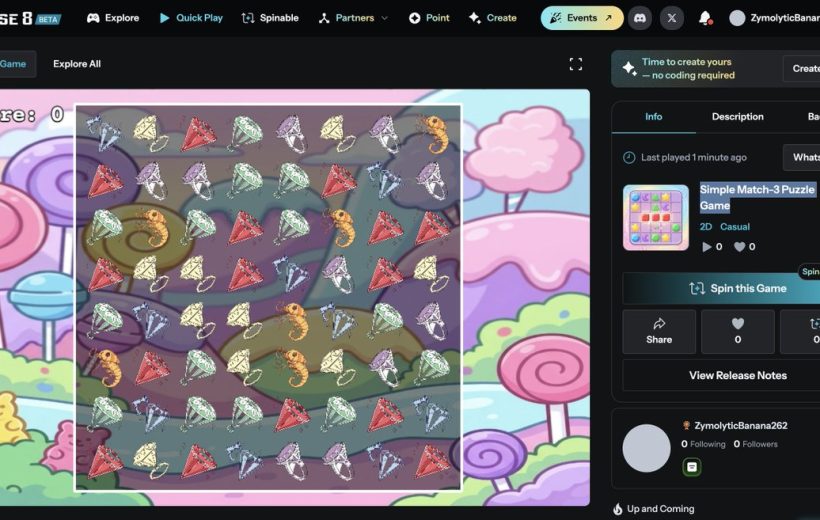Open ZymolyticBanana262 creator profile name
Viewport: 820px width, 520px height.
pos(741,425)
